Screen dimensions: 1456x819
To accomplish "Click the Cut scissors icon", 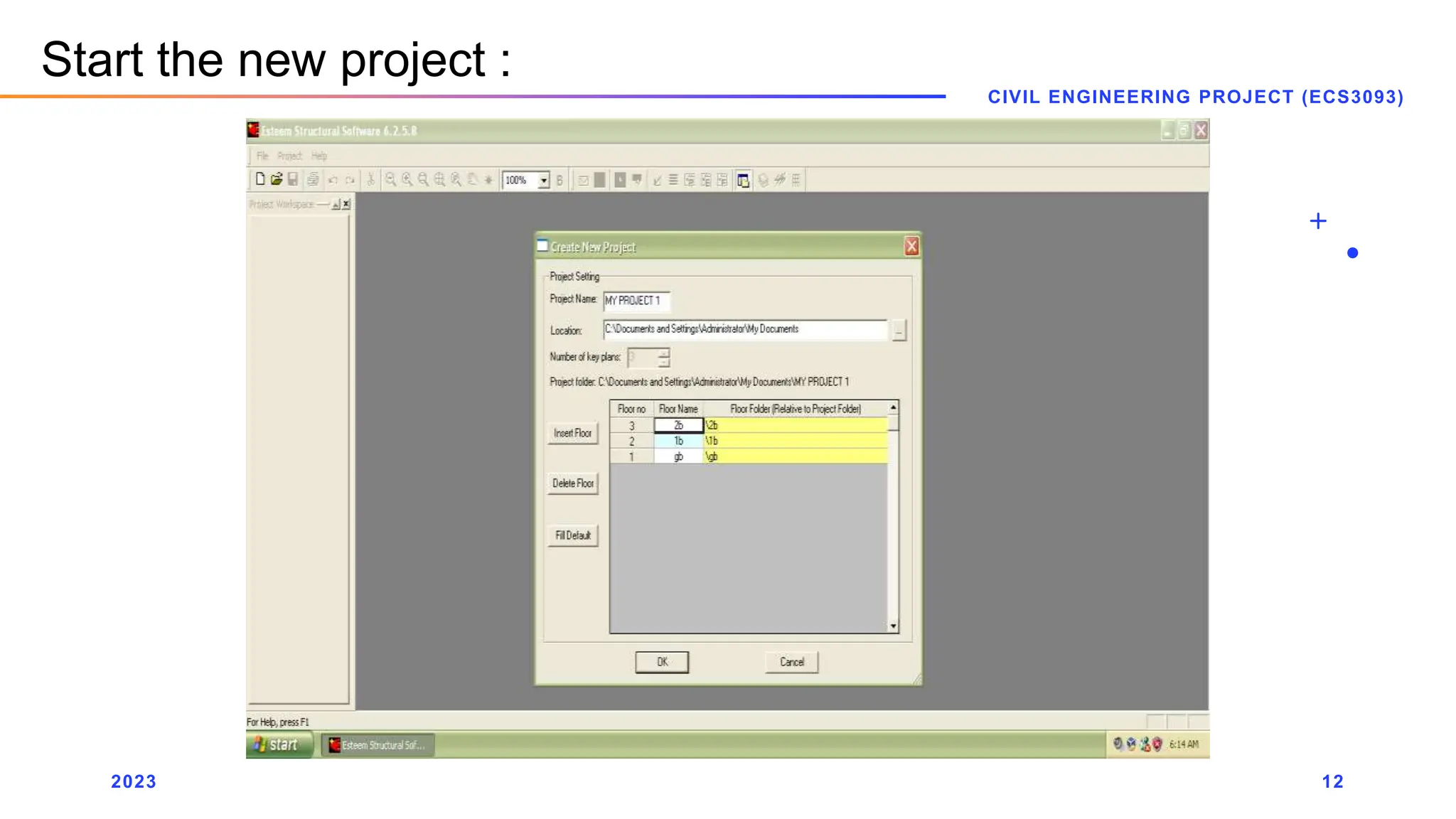I will 370,180.
